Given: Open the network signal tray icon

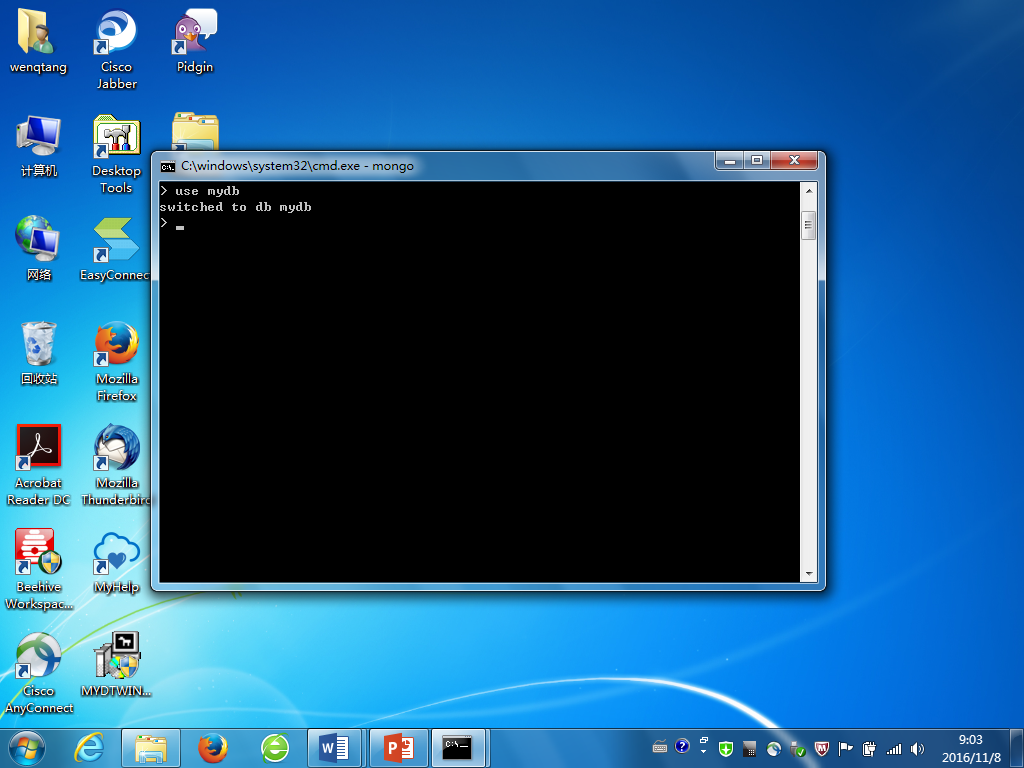Looking at the screenshot, I should pos(893,749).
